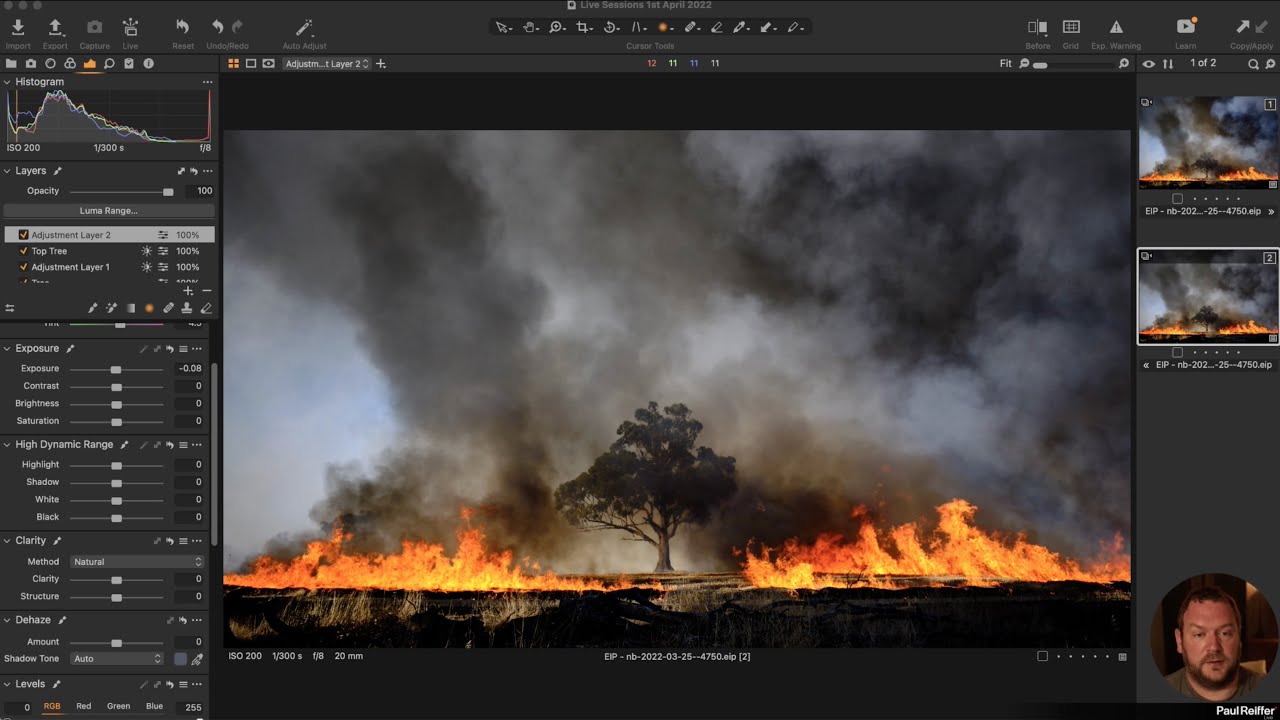This screenshot has width=1280, height=720.
Task: Select the Green Levels channel tab
Action: 118,706
